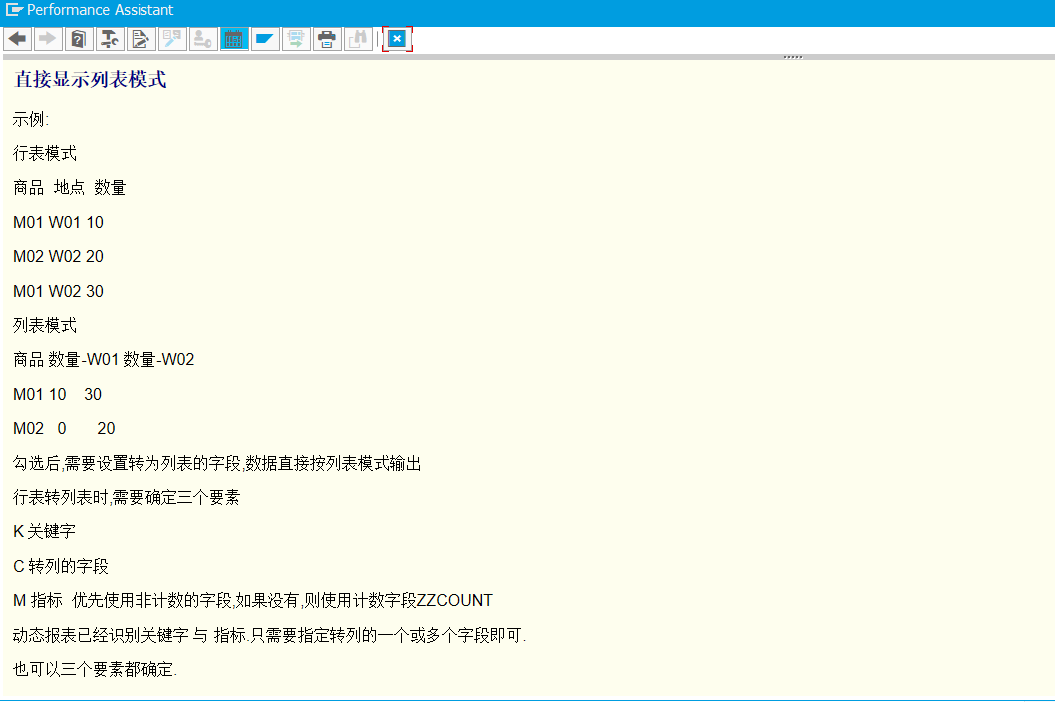Image resolution: width=1055 pixels, height=702 pixels.
Task: Click the text 示例:
Action: point(31,120)
